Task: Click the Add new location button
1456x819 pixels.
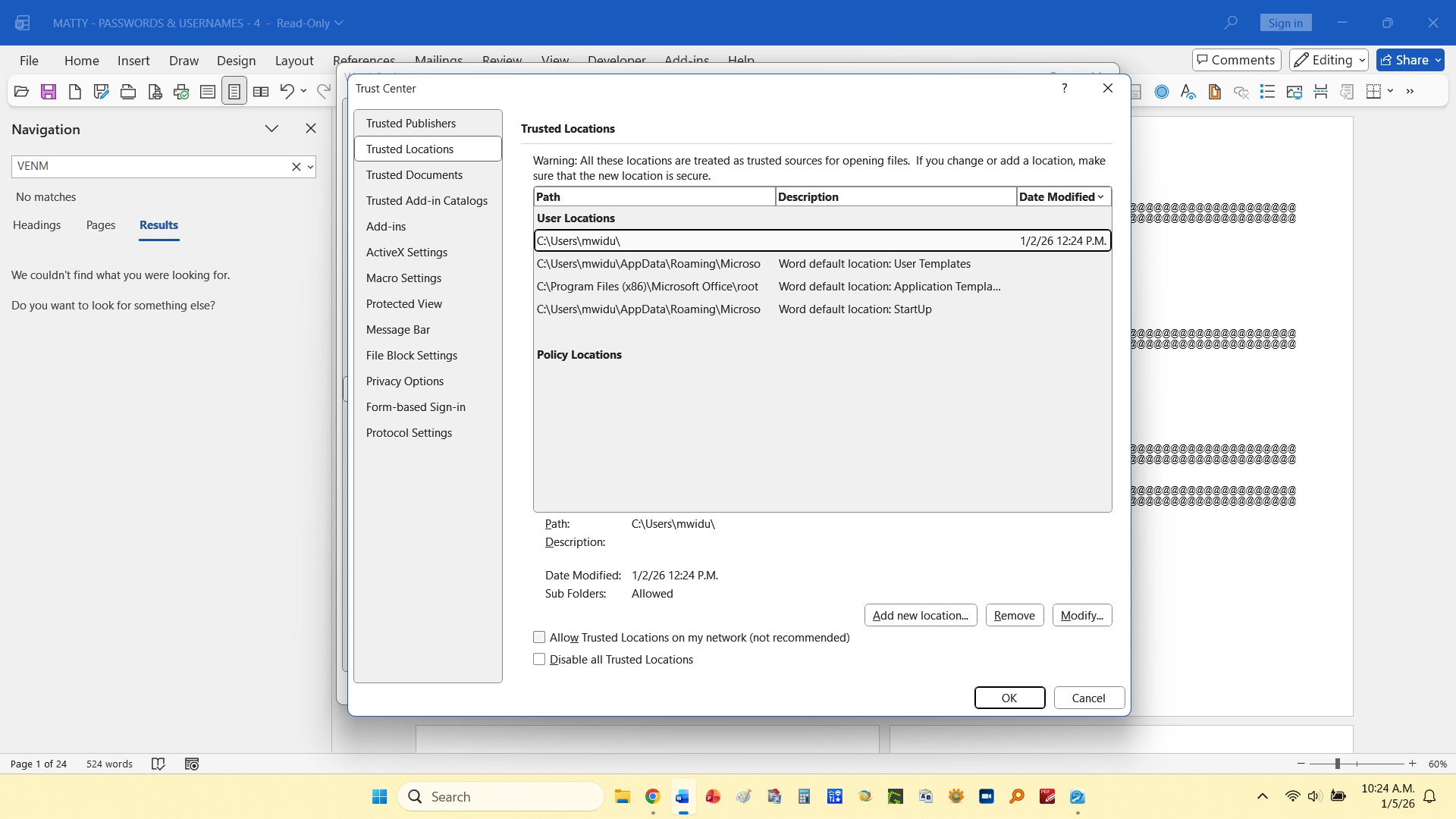Action: 920,616
